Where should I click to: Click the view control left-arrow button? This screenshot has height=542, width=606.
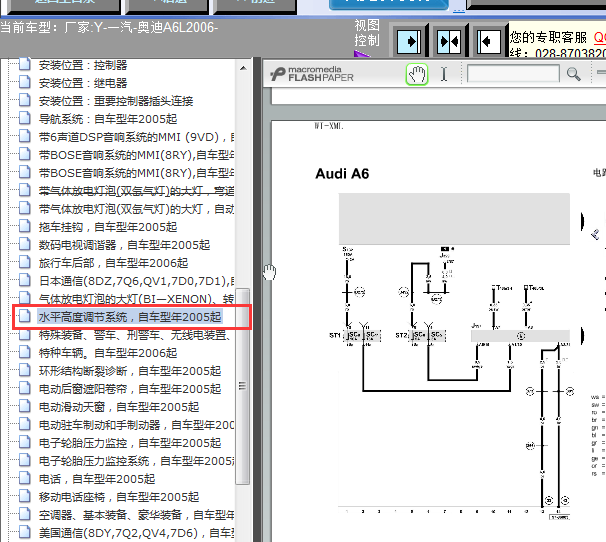(489, 41)
